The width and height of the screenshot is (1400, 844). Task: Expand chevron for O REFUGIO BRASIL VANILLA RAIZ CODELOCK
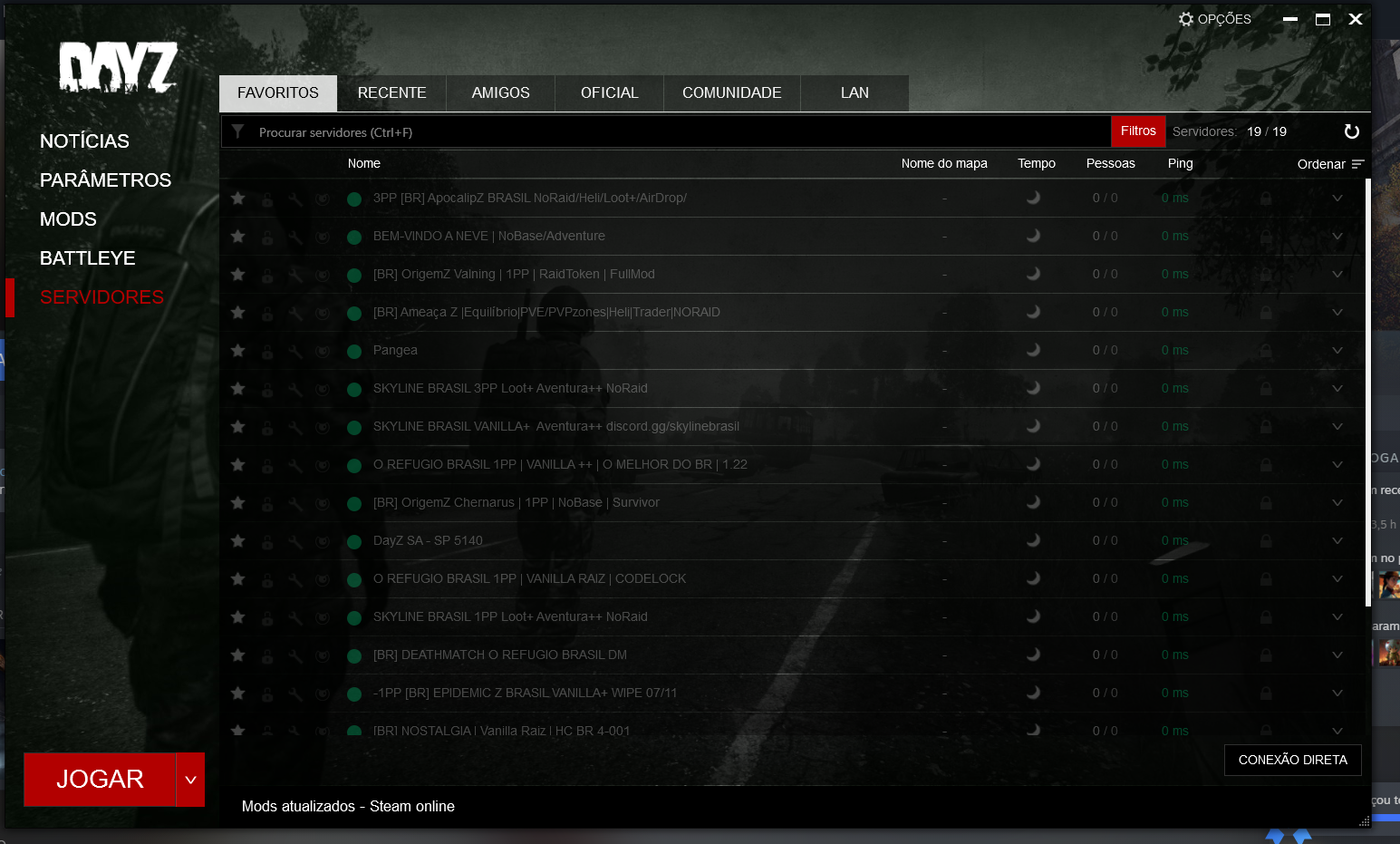[x=1337, y=578]
